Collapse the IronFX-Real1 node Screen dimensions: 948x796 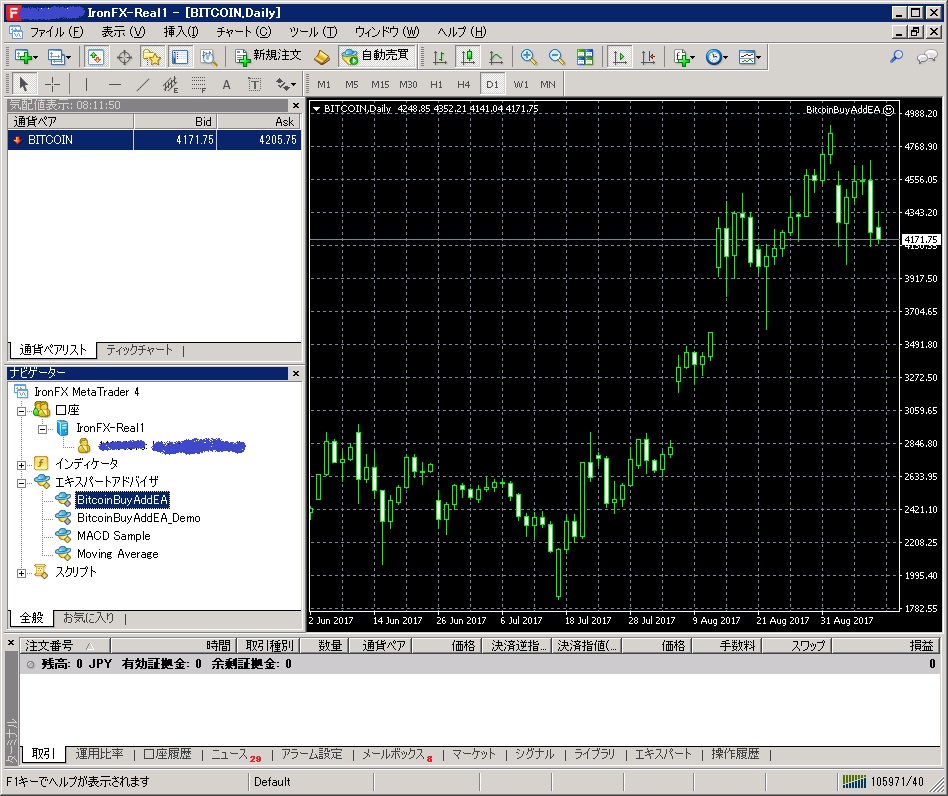(42, 429)
